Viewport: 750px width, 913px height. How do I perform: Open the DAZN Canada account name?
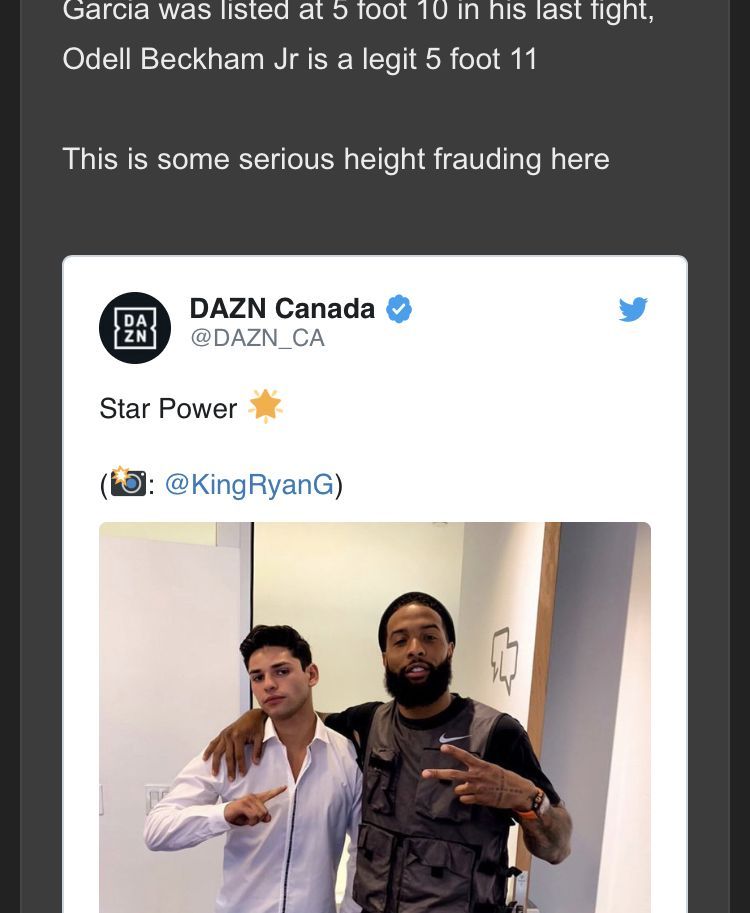coord(282,308)
